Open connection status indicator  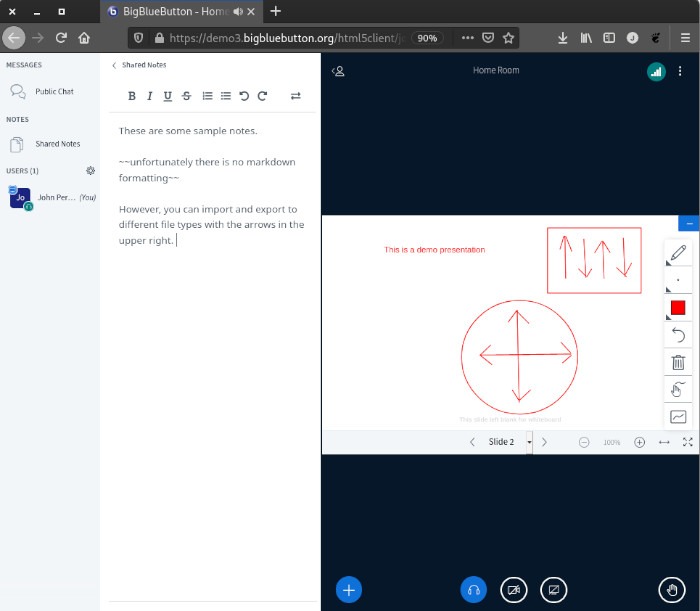pos(656,72)
